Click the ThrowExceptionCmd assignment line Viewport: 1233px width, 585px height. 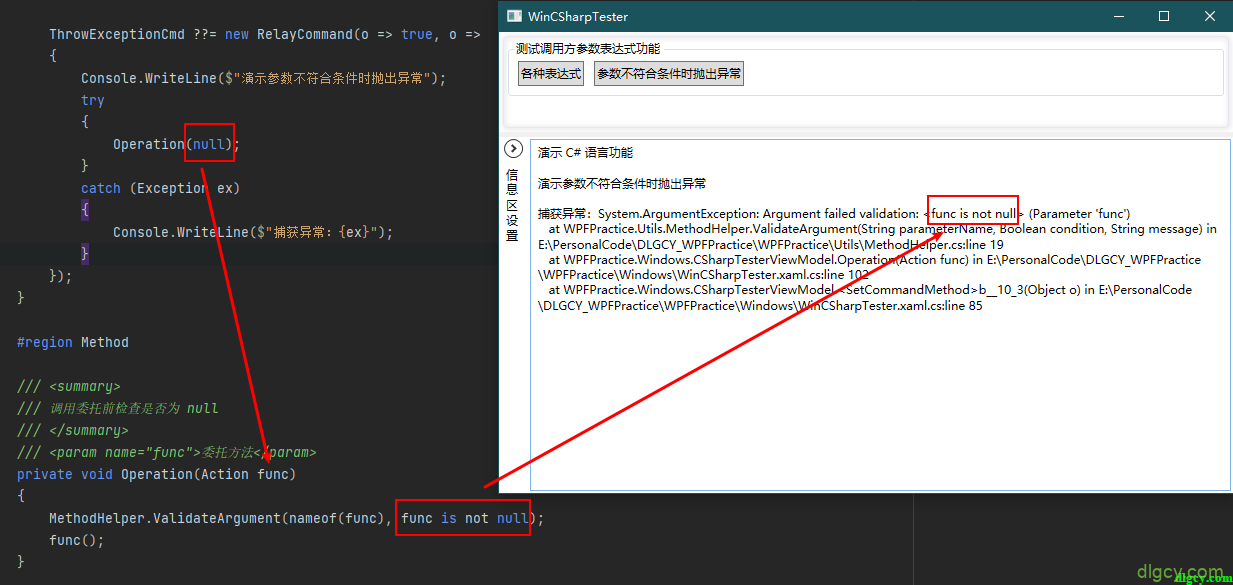(265, 34)
